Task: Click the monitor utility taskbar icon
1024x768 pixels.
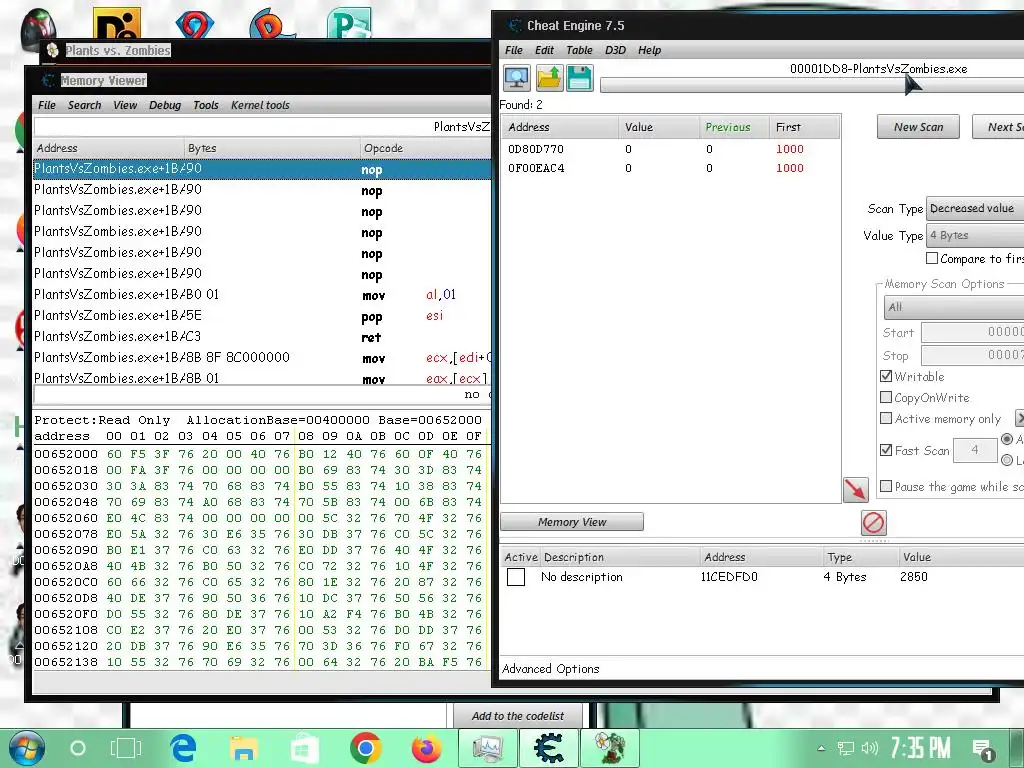Action: [487, 748]
